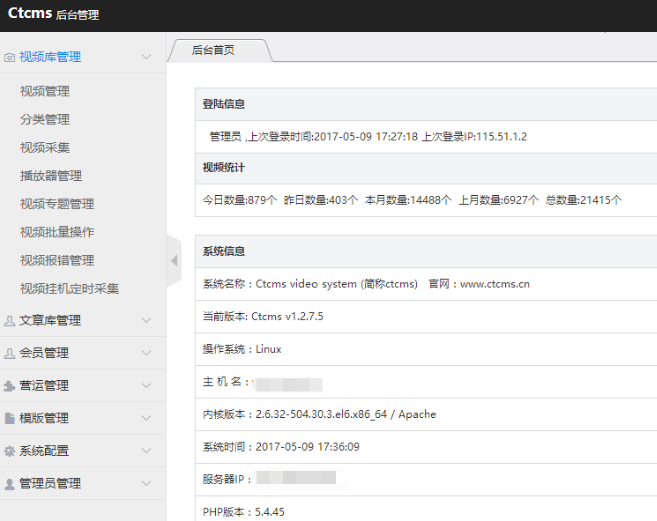Click the gear icon beside 系统配置
The image size is (657, 521).
pyautogui.click(x=9, y=451)
